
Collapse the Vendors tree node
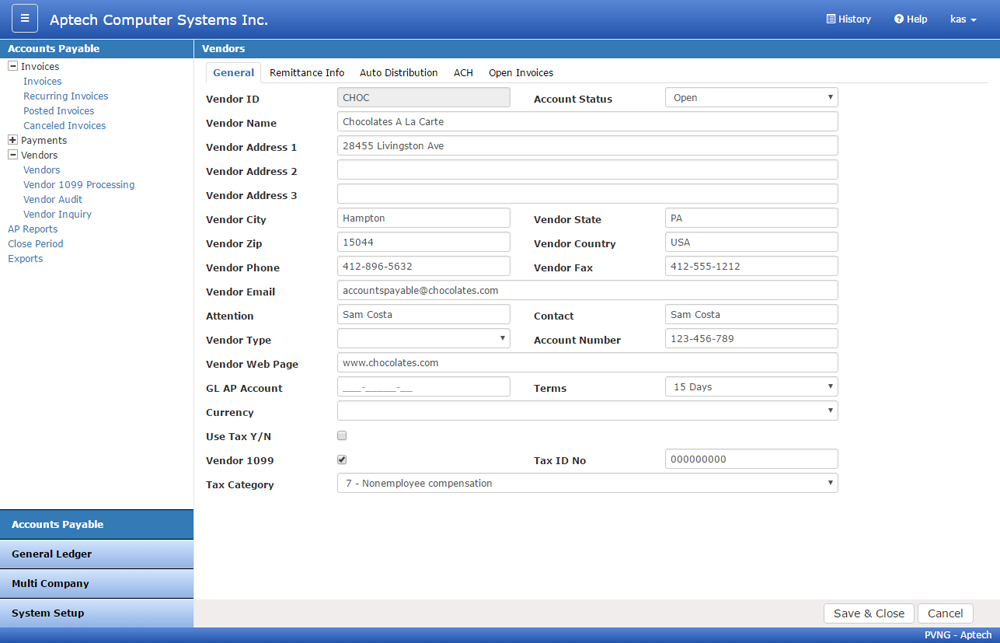[x=13, y=154]
